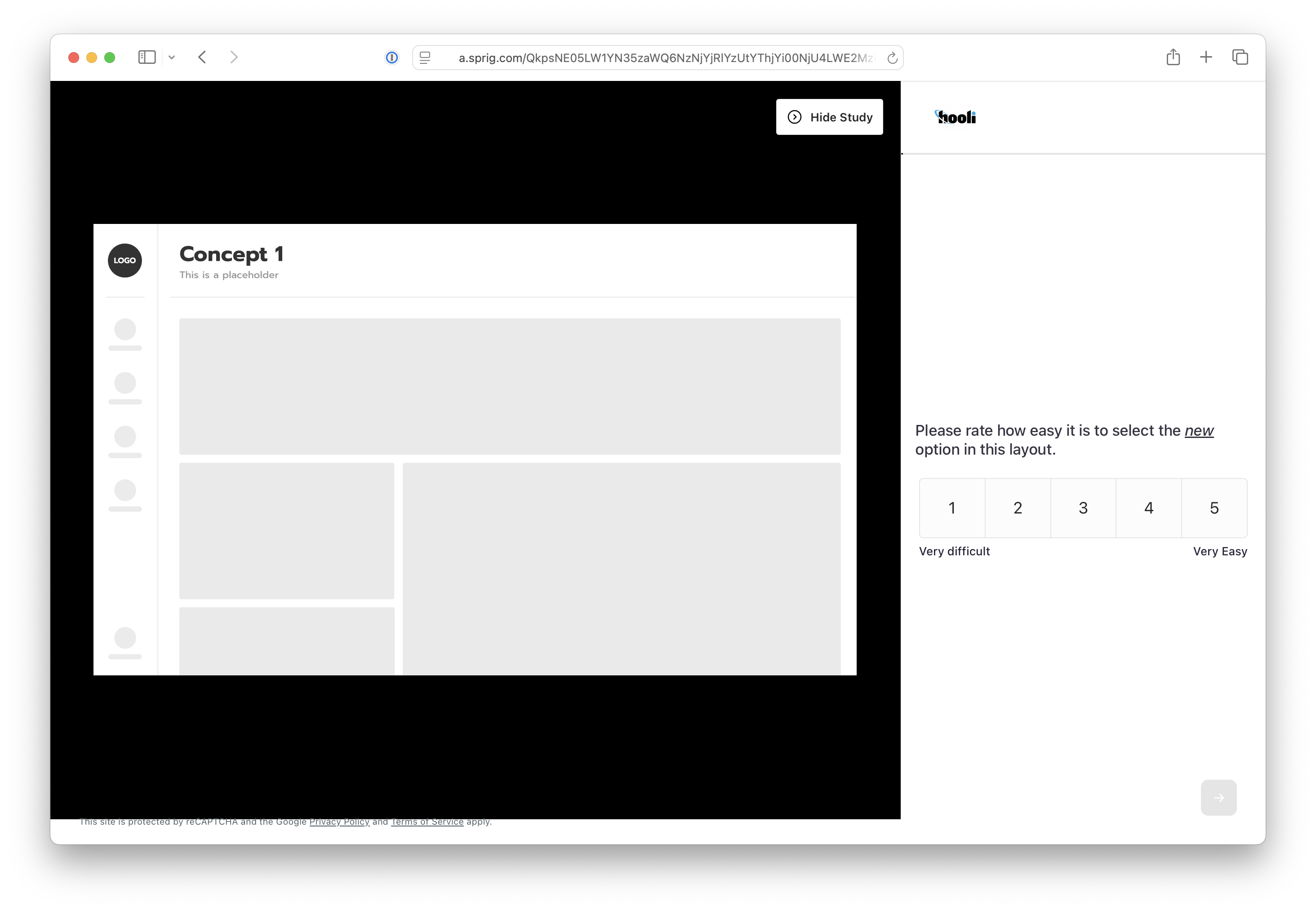
Task: Go back with the back arrow
Action: coord(202,57)
